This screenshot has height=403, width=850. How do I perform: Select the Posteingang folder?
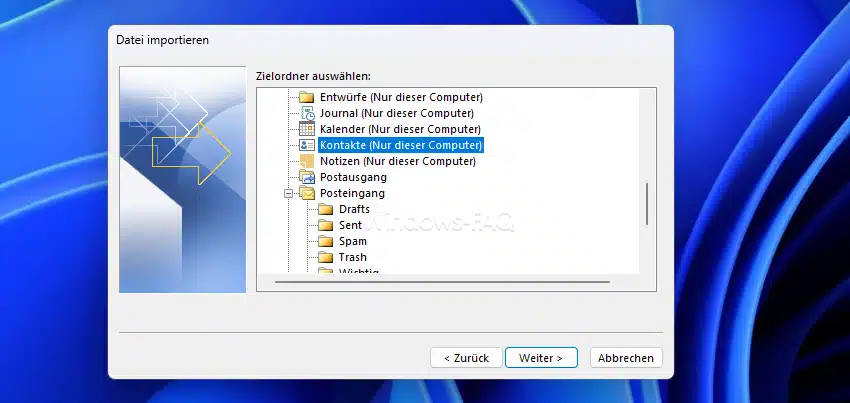click(352, 193)
